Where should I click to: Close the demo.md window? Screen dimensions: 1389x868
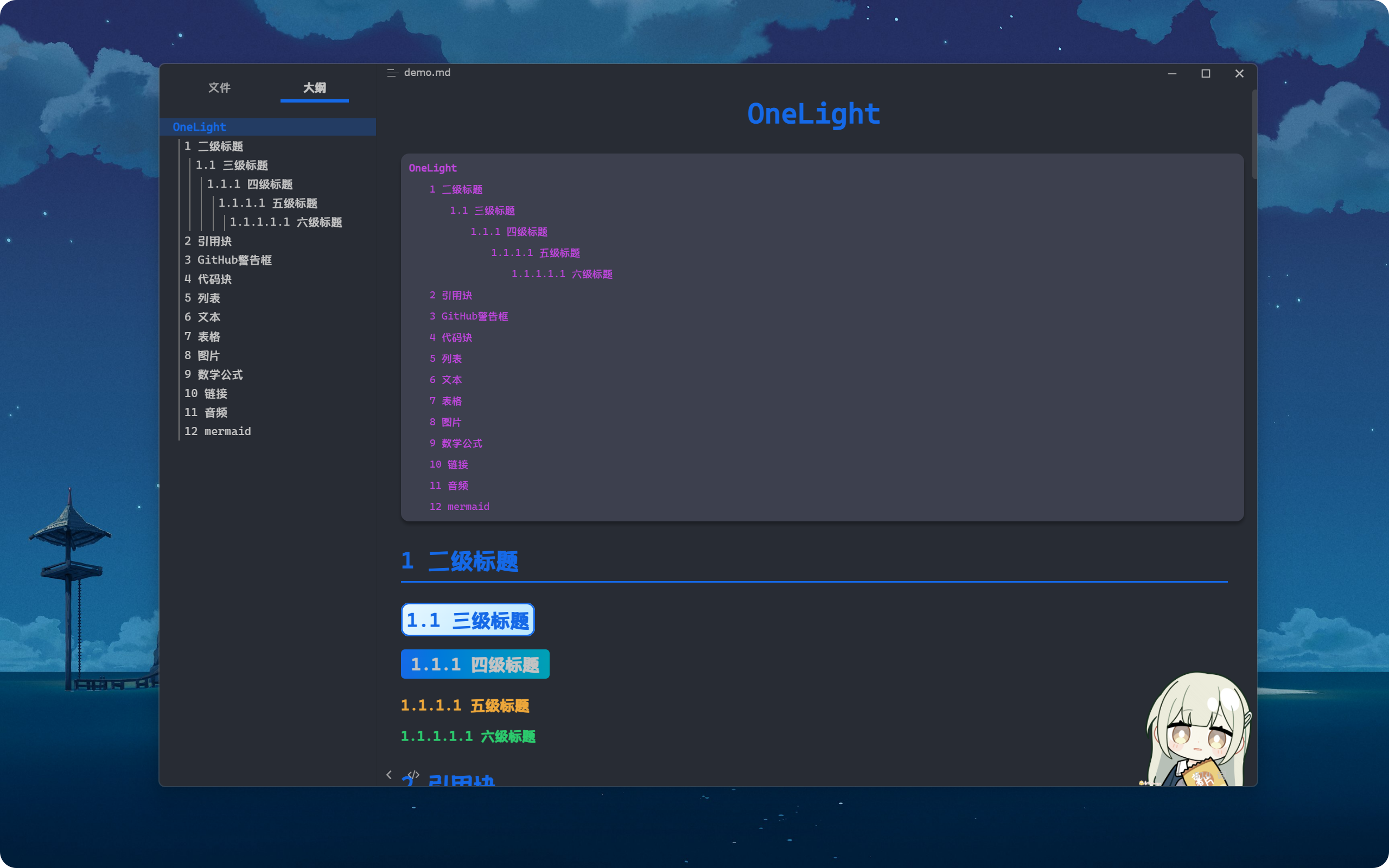(x=1239, y=73)
